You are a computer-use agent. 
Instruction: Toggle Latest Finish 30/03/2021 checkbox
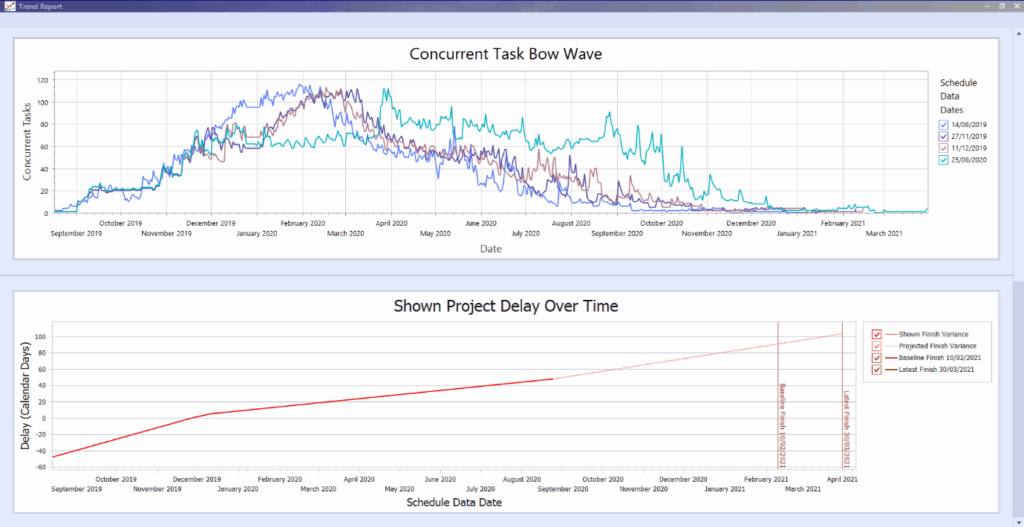pos(877,371)
